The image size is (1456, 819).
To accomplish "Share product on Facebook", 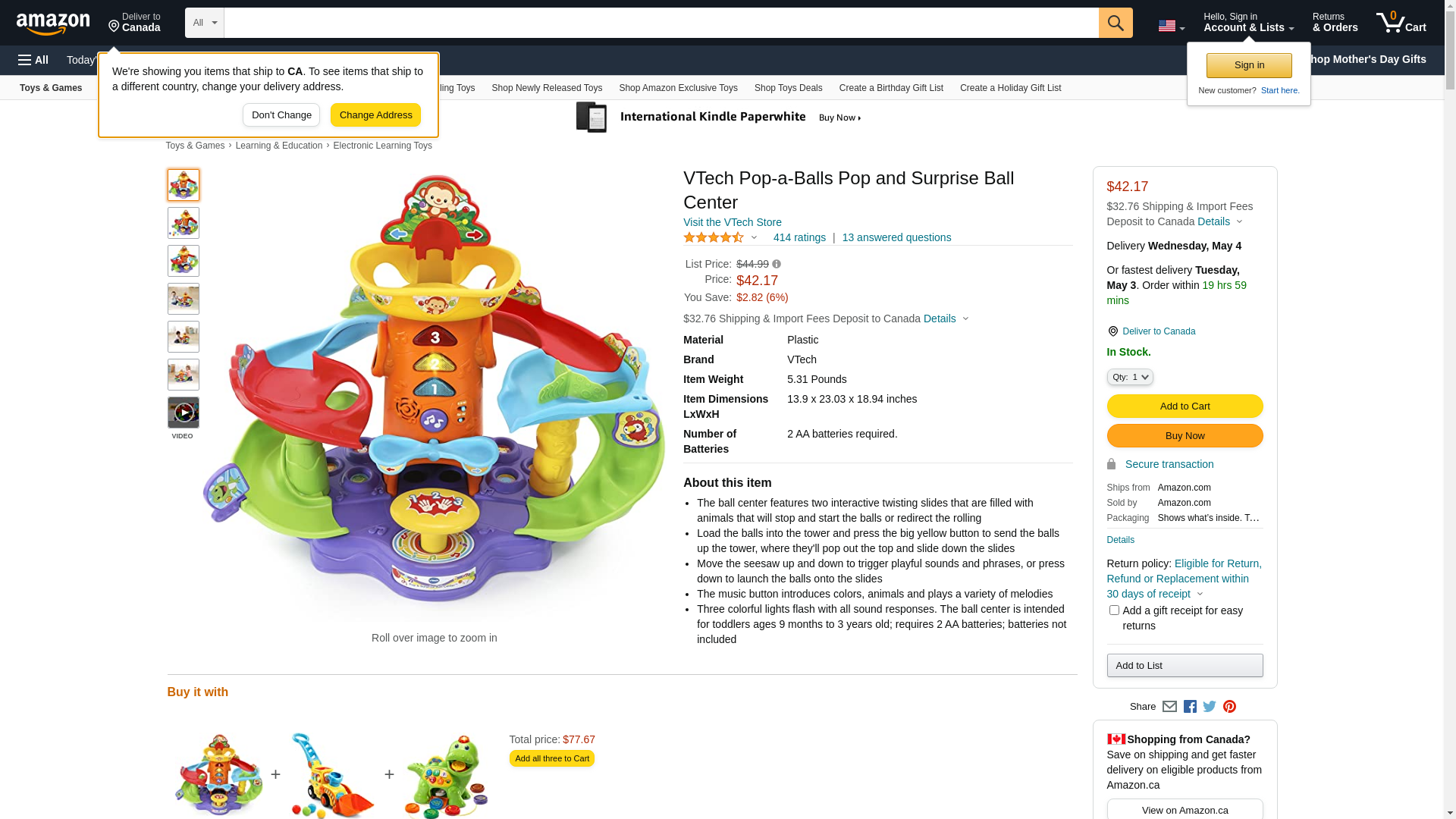I will (x=1190, y=707).
